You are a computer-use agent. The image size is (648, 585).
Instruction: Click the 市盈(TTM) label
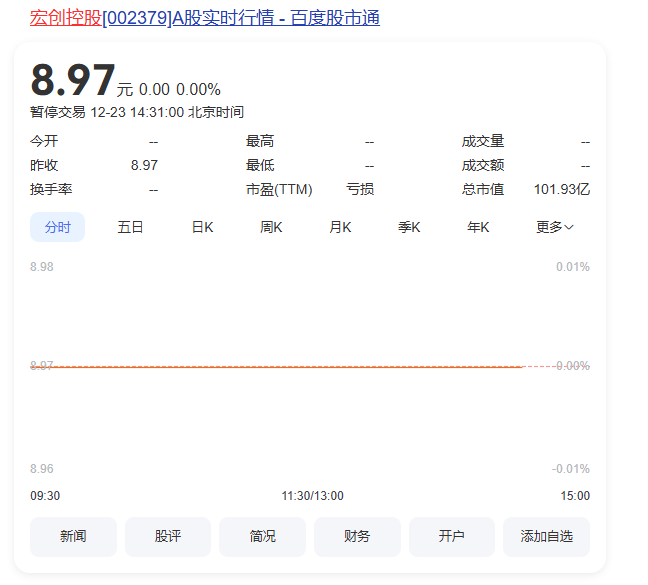[x=279, y=190]
